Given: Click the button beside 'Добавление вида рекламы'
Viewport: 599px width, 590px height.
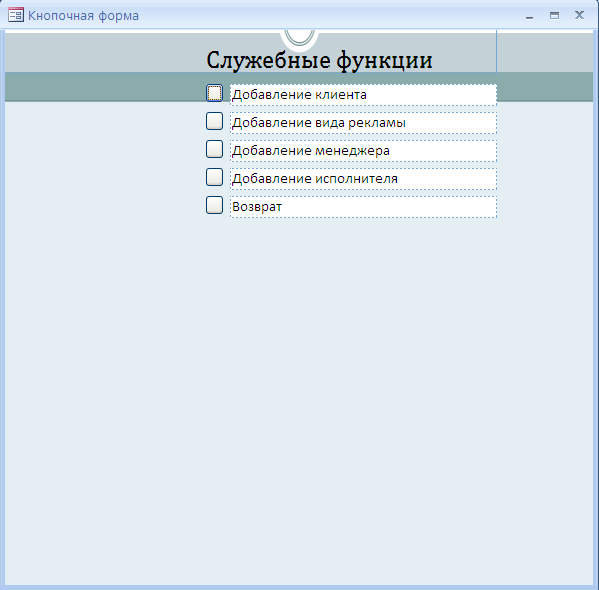Looking at the screenshot, I should (x=214, y=121).
